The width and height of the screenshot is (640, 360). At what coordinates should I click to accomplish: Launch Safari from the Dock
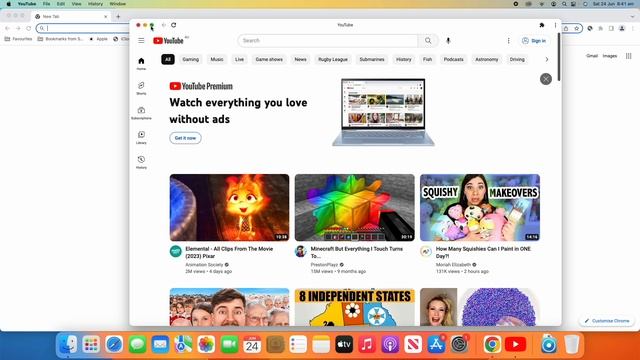114,344
